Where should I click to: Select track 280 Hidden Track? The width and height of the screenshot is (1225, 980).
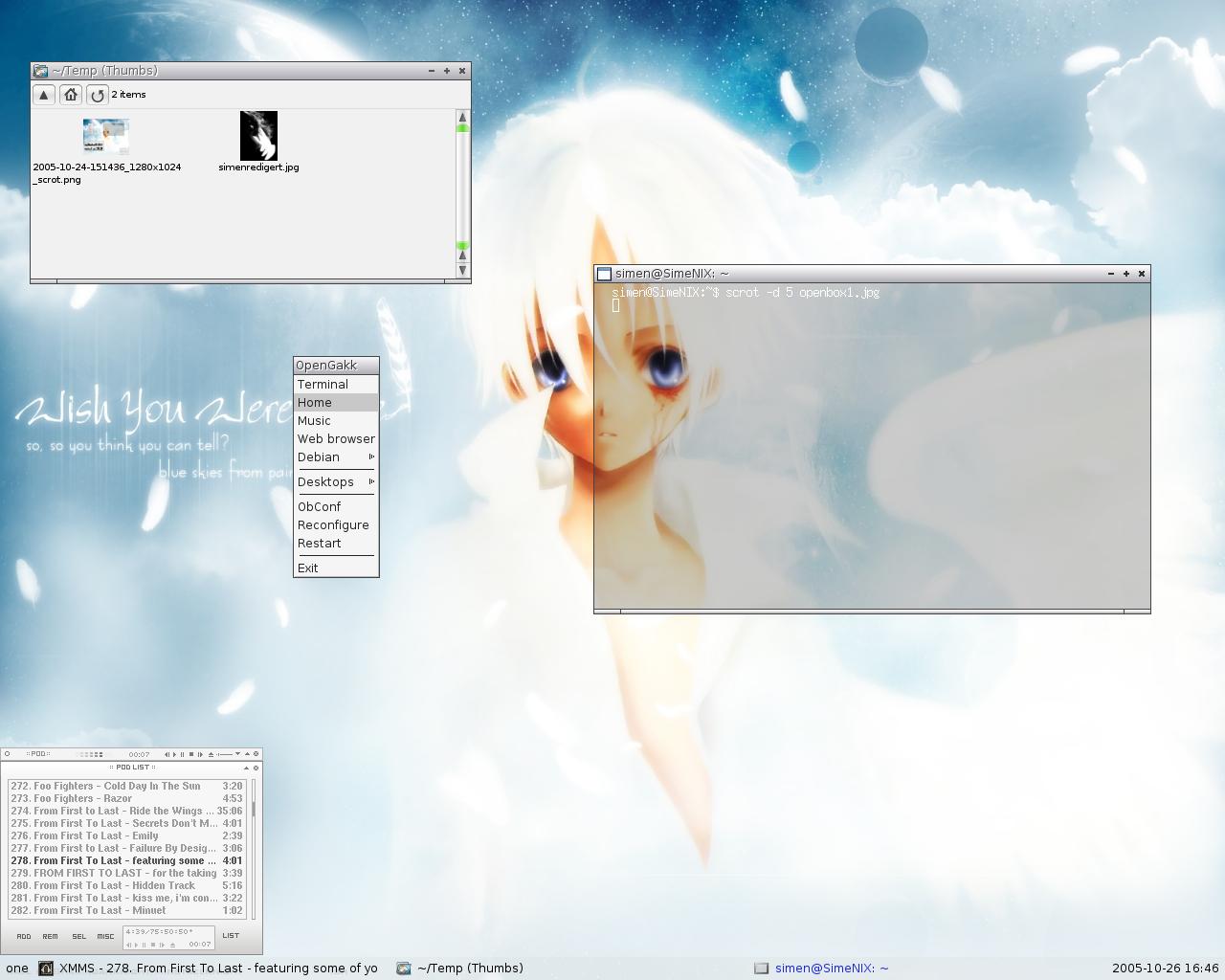(126, 885)
